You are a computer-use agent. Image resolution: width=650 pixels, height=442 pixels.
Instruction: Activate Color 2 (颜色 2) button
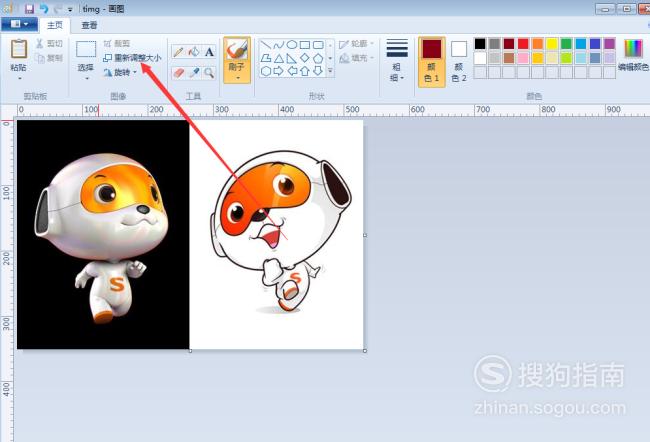coord(458,62)
